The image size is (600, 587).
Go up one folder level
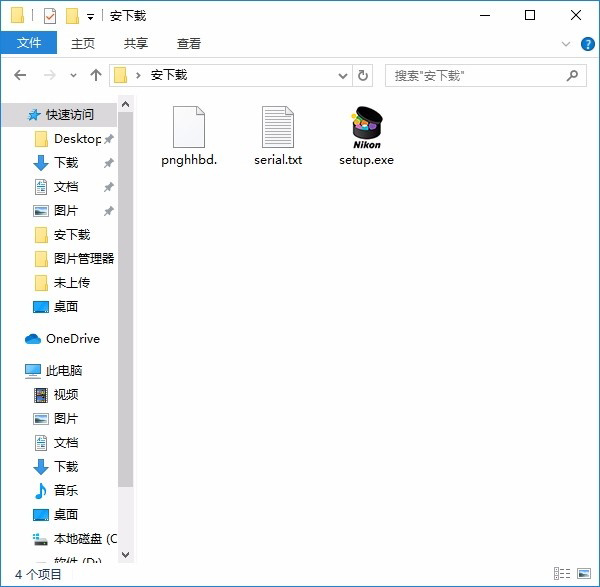pyautogui.click(x=96, y=75)
